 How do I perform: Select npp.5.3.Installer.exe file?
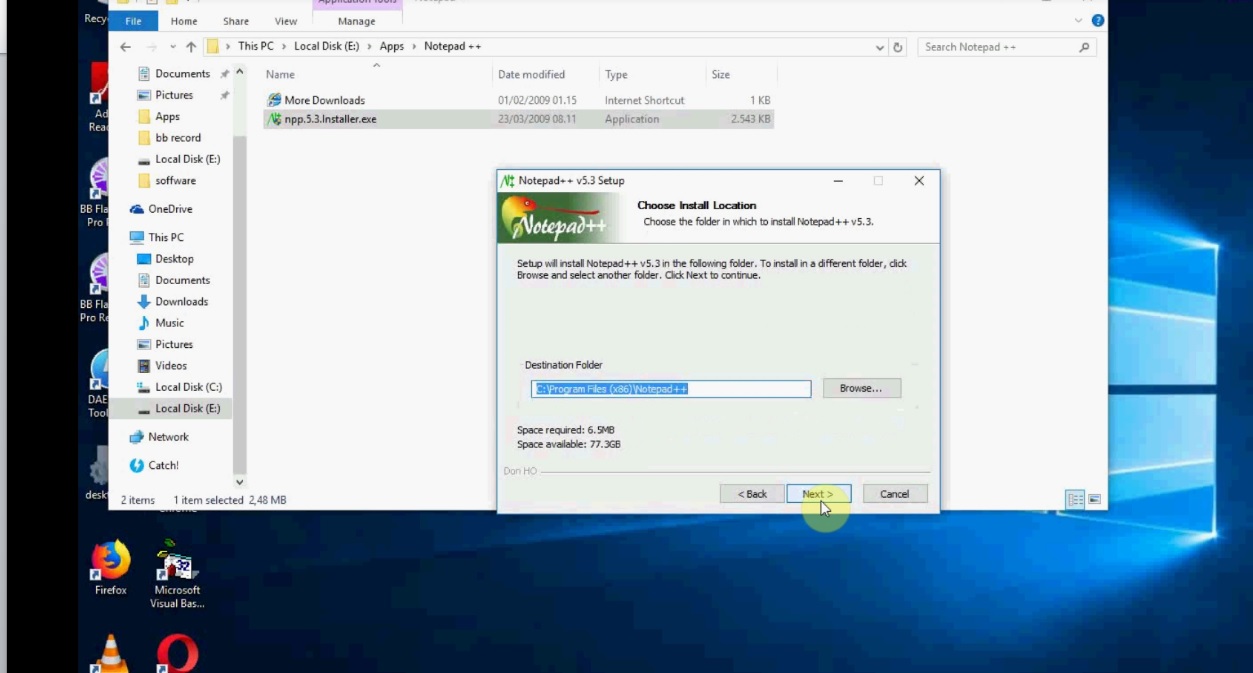(x=330, y=119)
